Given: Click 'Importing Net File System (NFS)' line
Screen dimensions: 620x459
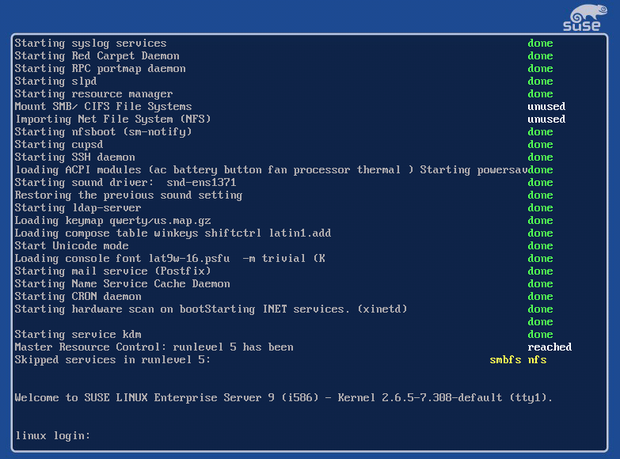Looking at the screenshot, I should 113,119.
